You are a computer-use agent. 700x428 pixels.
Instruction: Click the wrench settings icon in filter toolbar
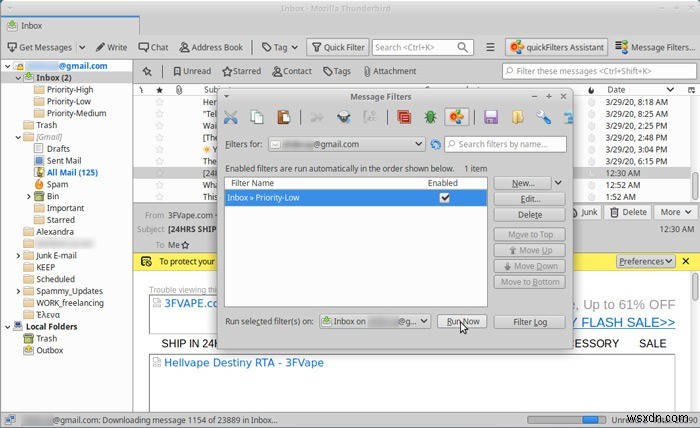point(543,117)
